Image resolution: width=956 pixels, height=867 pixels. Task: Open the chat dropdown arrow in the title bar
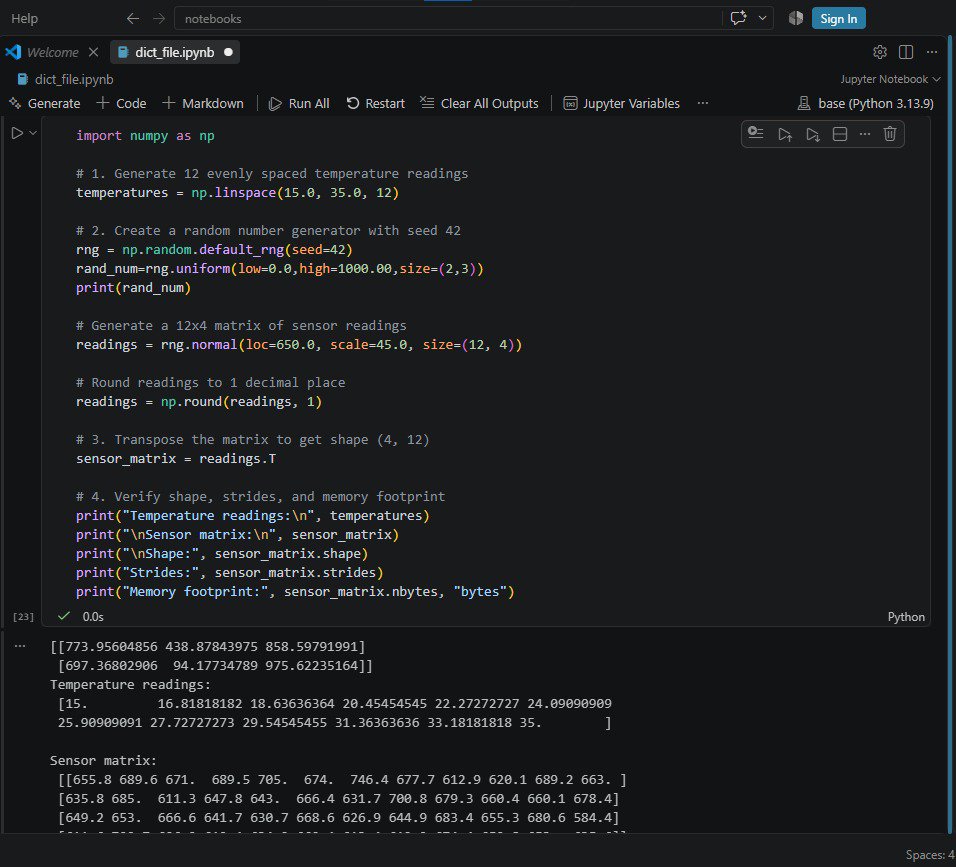click(x=762, y=18)
